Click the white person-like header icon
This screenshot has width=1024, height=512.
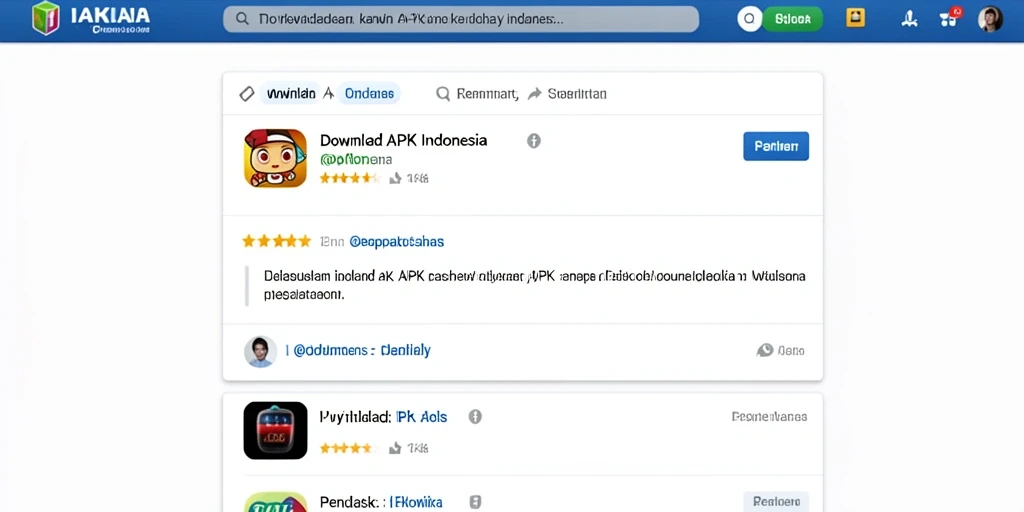908,20
